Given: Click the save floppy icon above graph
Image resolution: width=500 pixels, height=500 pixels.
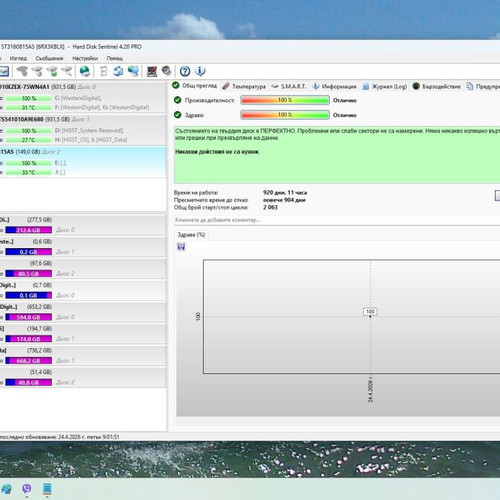Looking at the screenshot, I should (181, 247).
